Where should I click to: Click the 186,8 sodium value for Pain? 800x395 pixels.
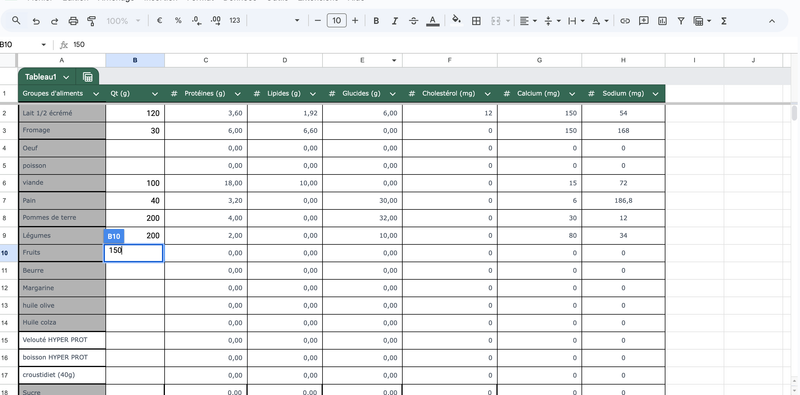pyautogui.click(x=623, y=201)
